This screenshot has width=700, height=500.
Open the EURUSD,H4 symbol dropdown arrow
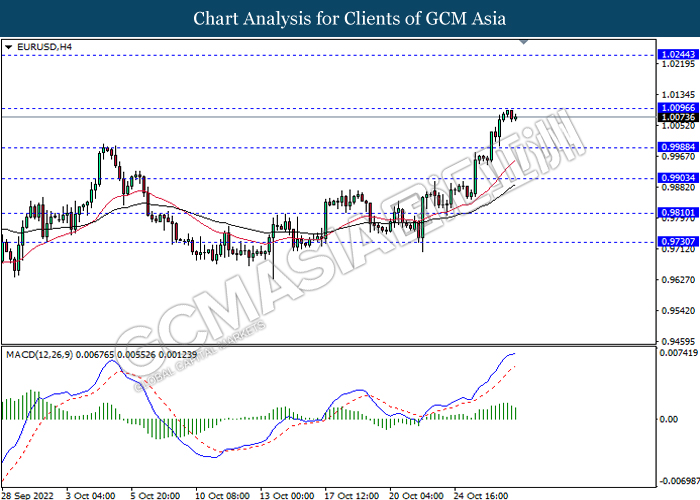tap(8, 47)
